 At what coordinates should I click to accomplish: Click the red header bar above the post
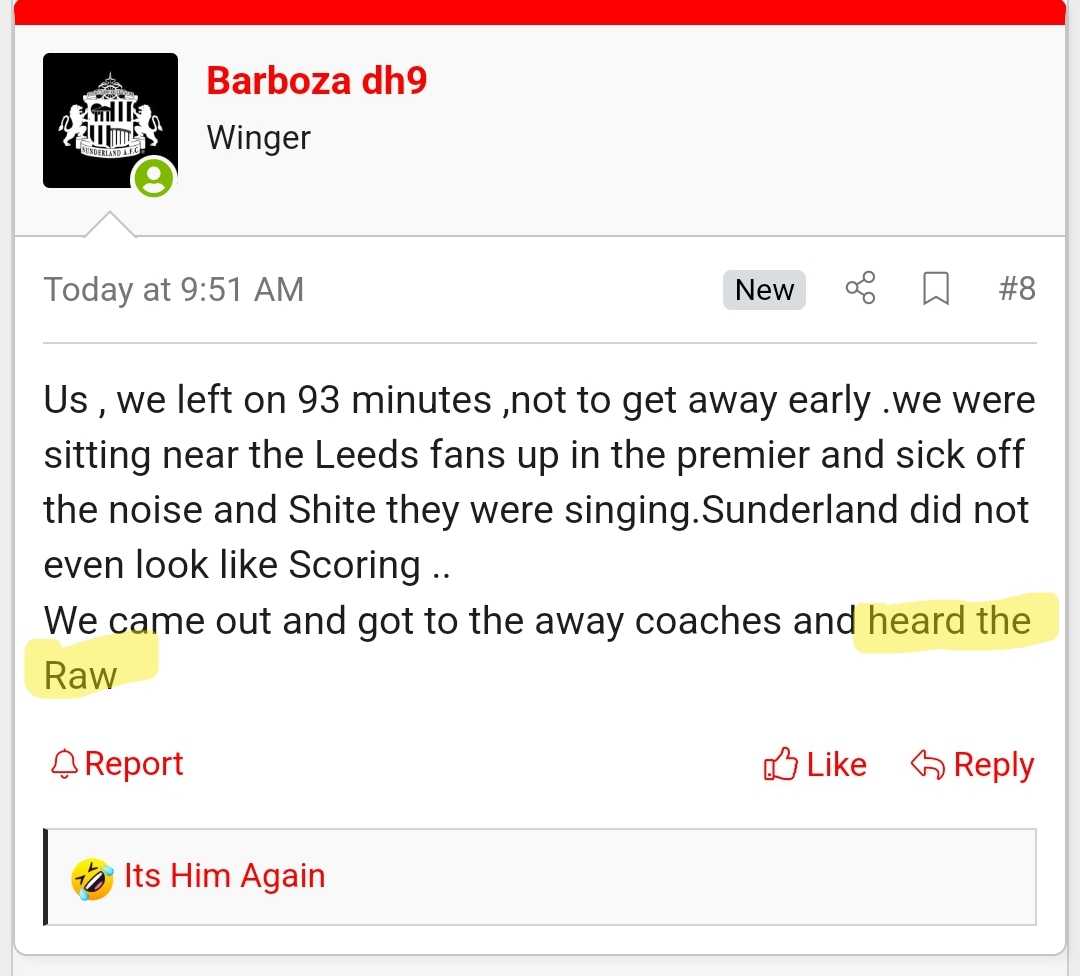[540, 12]
